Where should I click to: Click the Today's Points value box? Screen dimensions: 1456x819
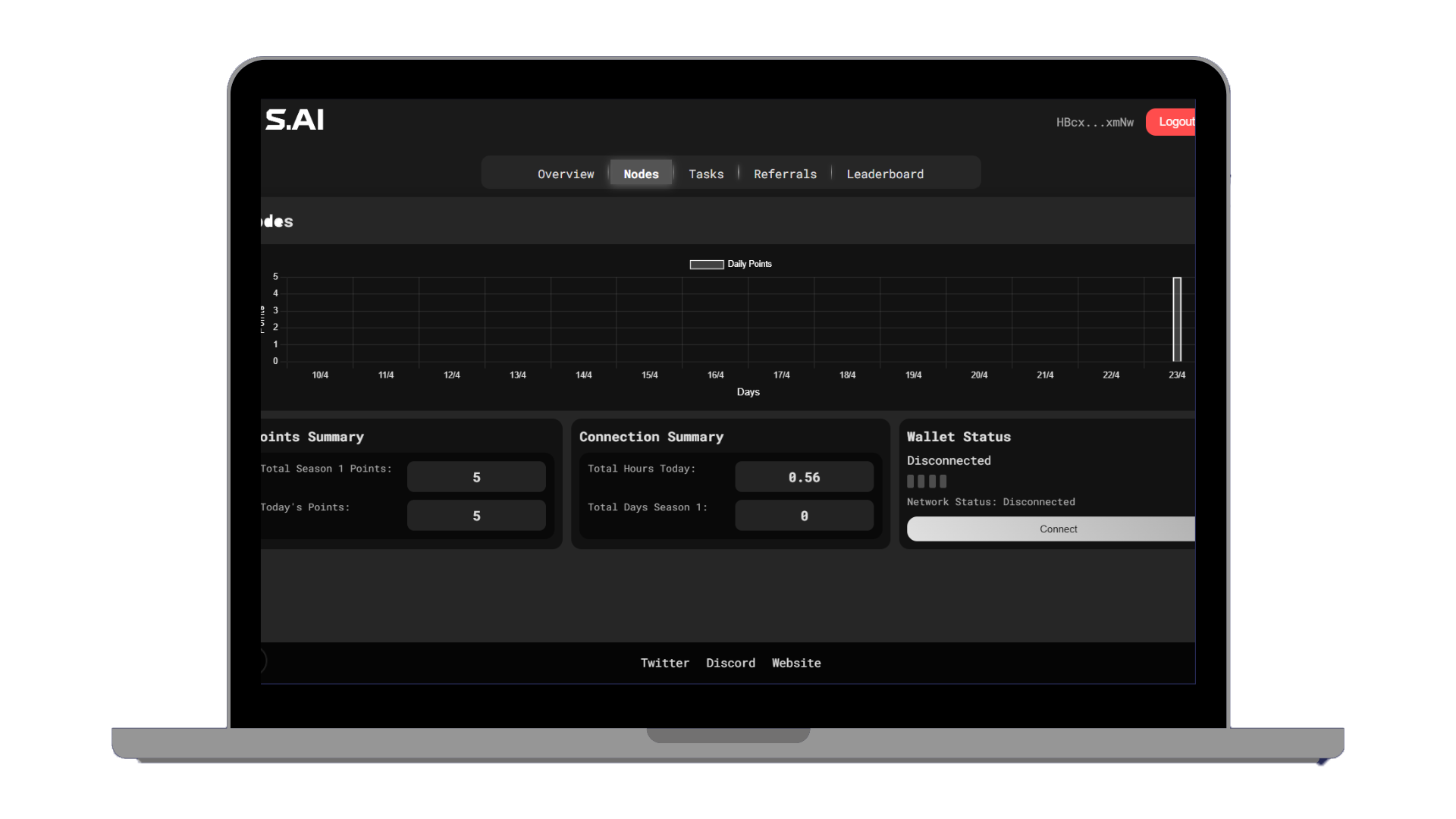476,516
